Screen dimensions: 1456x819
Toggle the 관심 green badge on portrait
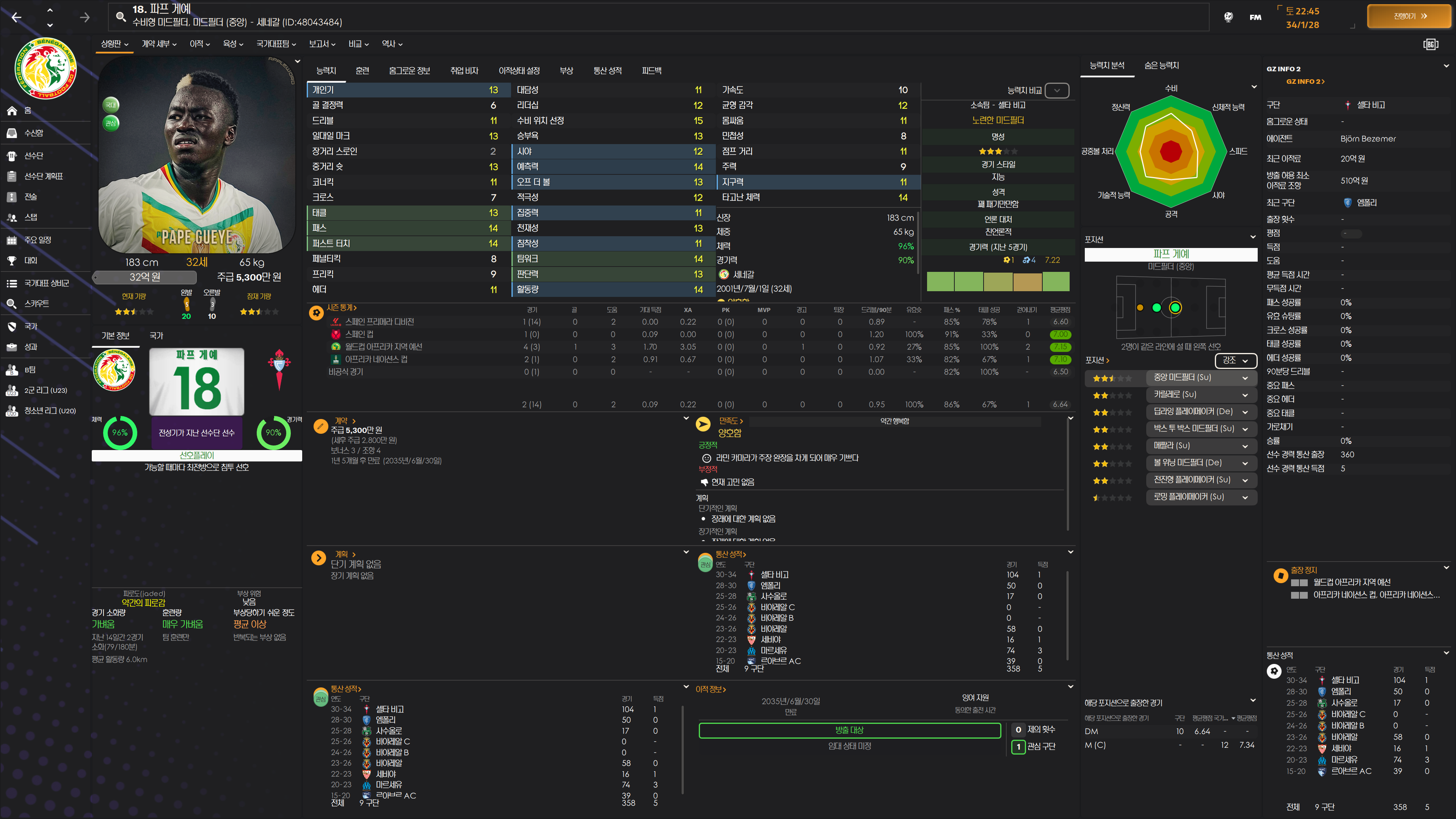[x=111, y=123]
